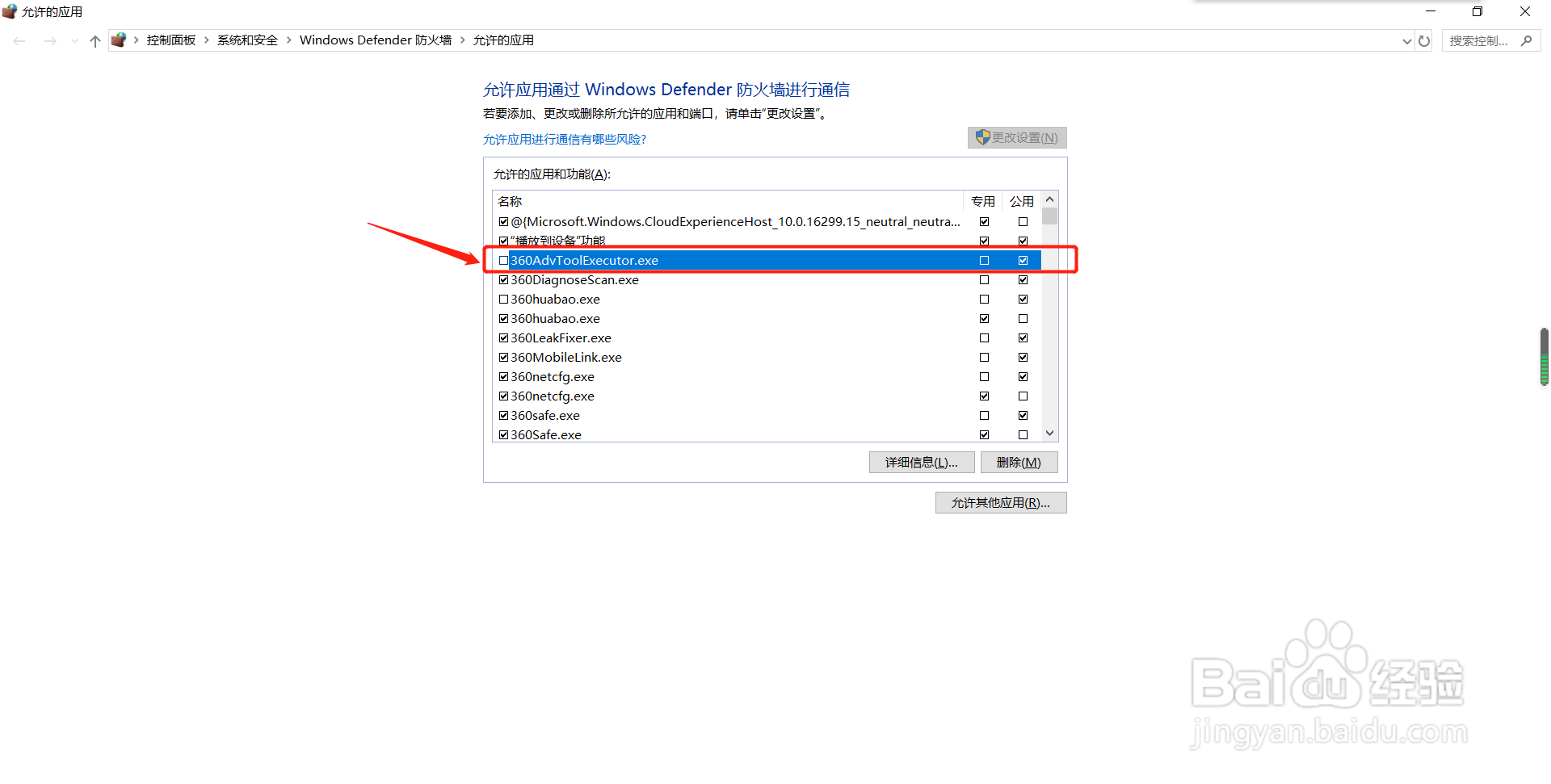Screen dimensions: 1551x784
Task: Open Windows Defender 防火墙 breadcrumb
Action: (376, 40)
